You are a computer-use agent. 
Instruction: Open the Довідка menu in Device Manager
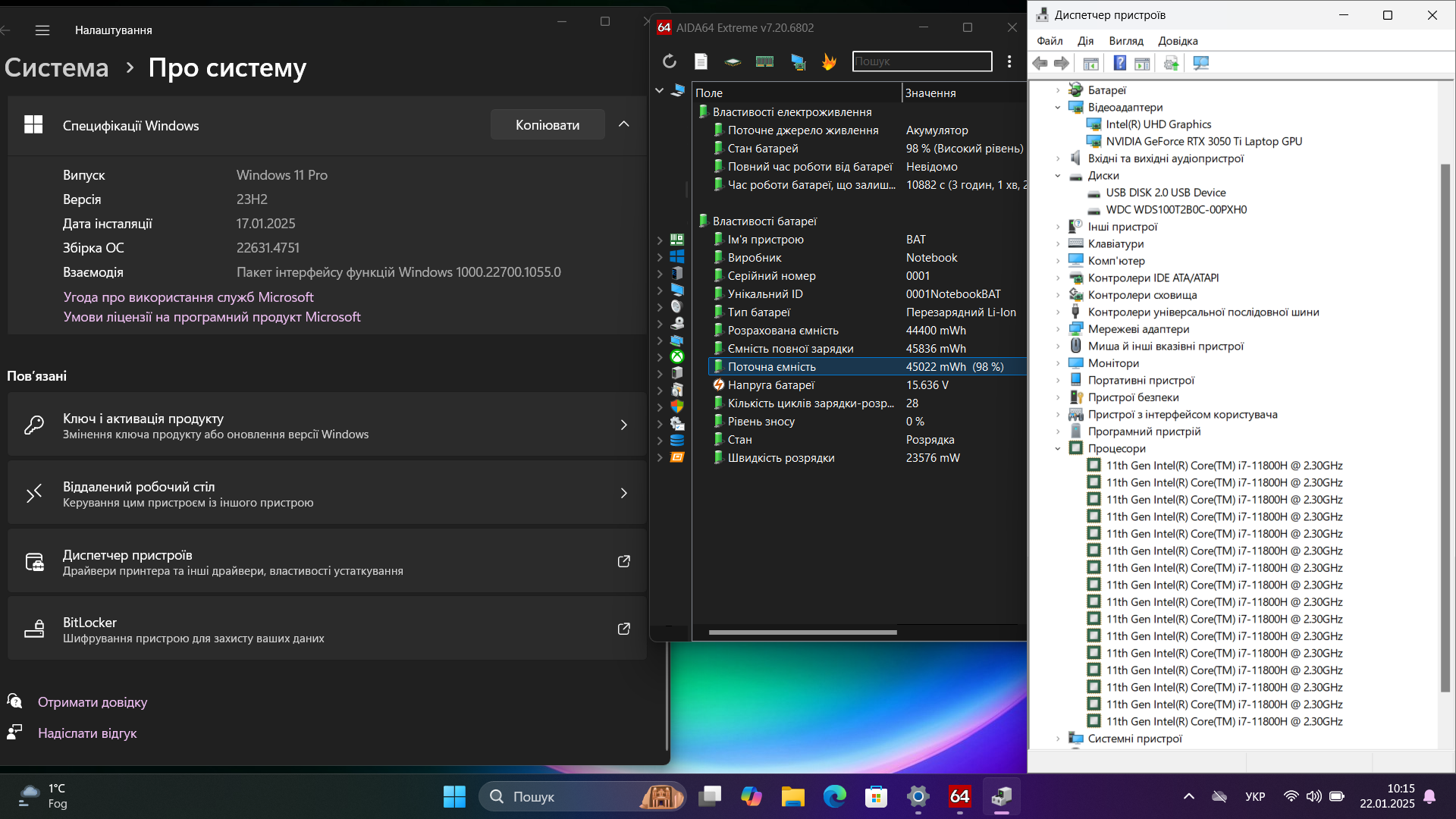(x=1178, y=41)
